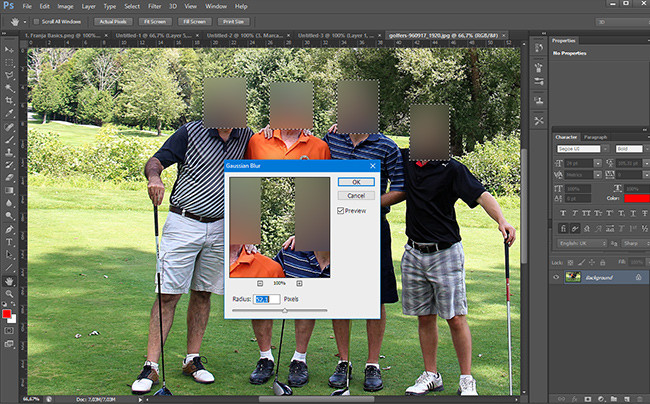Open the English: UK language dropdown
This screenshot has height=404, width=650.
pos(578,242)
